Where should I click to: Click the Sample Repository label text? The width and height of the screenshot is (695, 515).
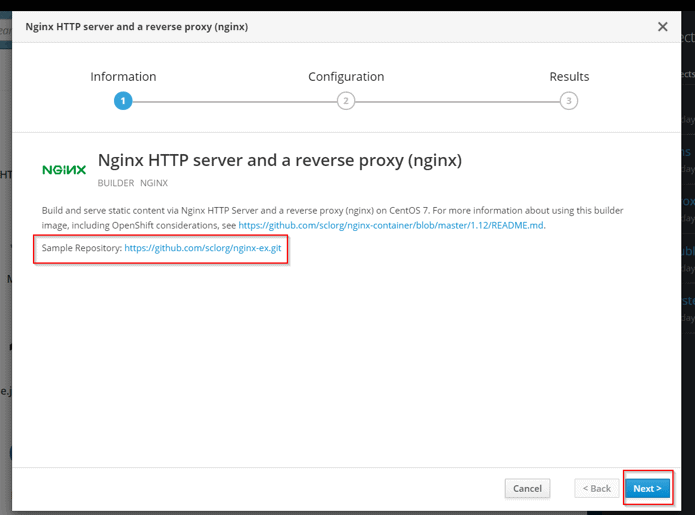[x=81, y=248]
